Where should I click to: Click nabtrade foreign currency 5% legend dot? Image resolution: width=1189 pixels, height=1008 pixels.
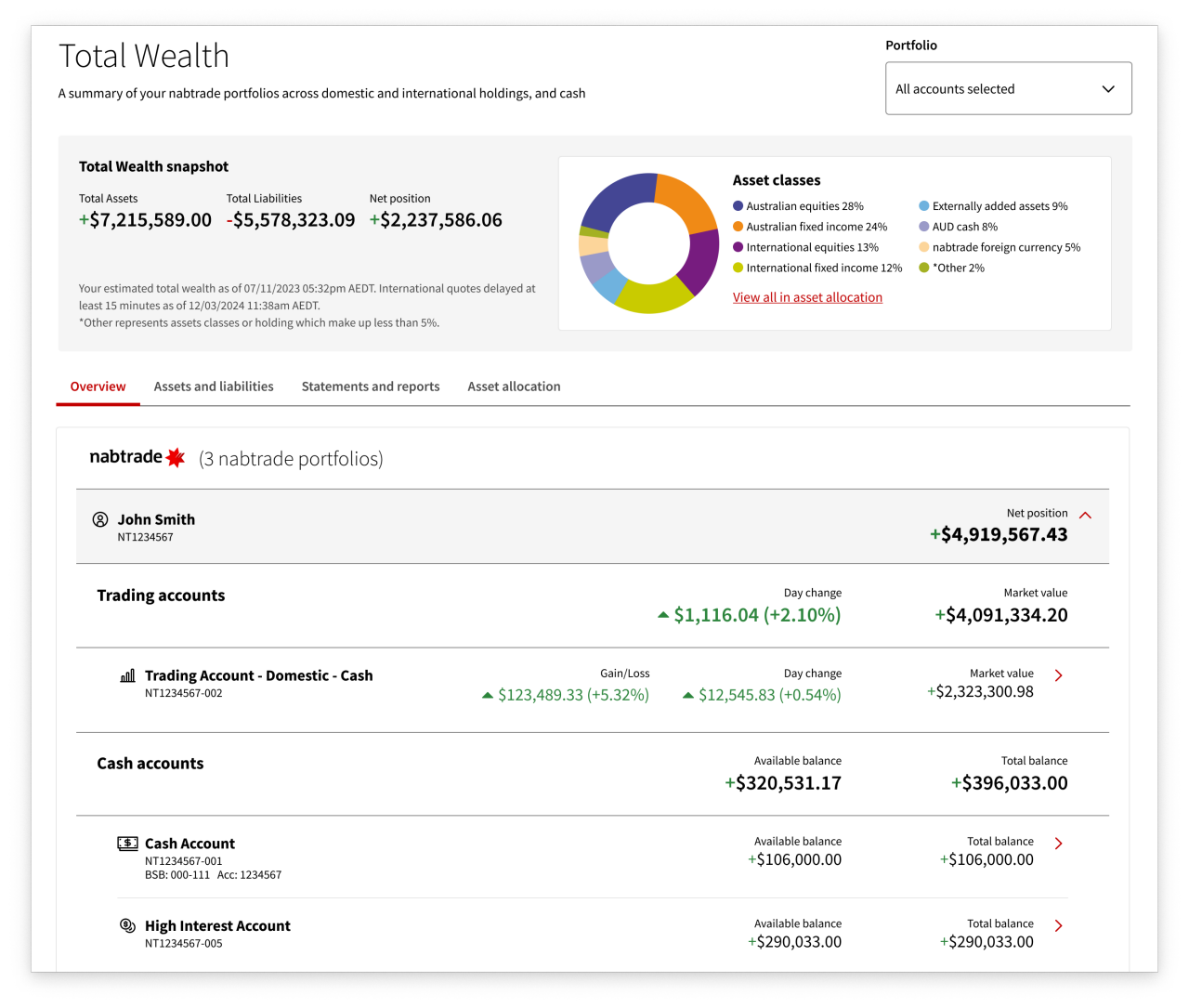(x=924, y=247)
